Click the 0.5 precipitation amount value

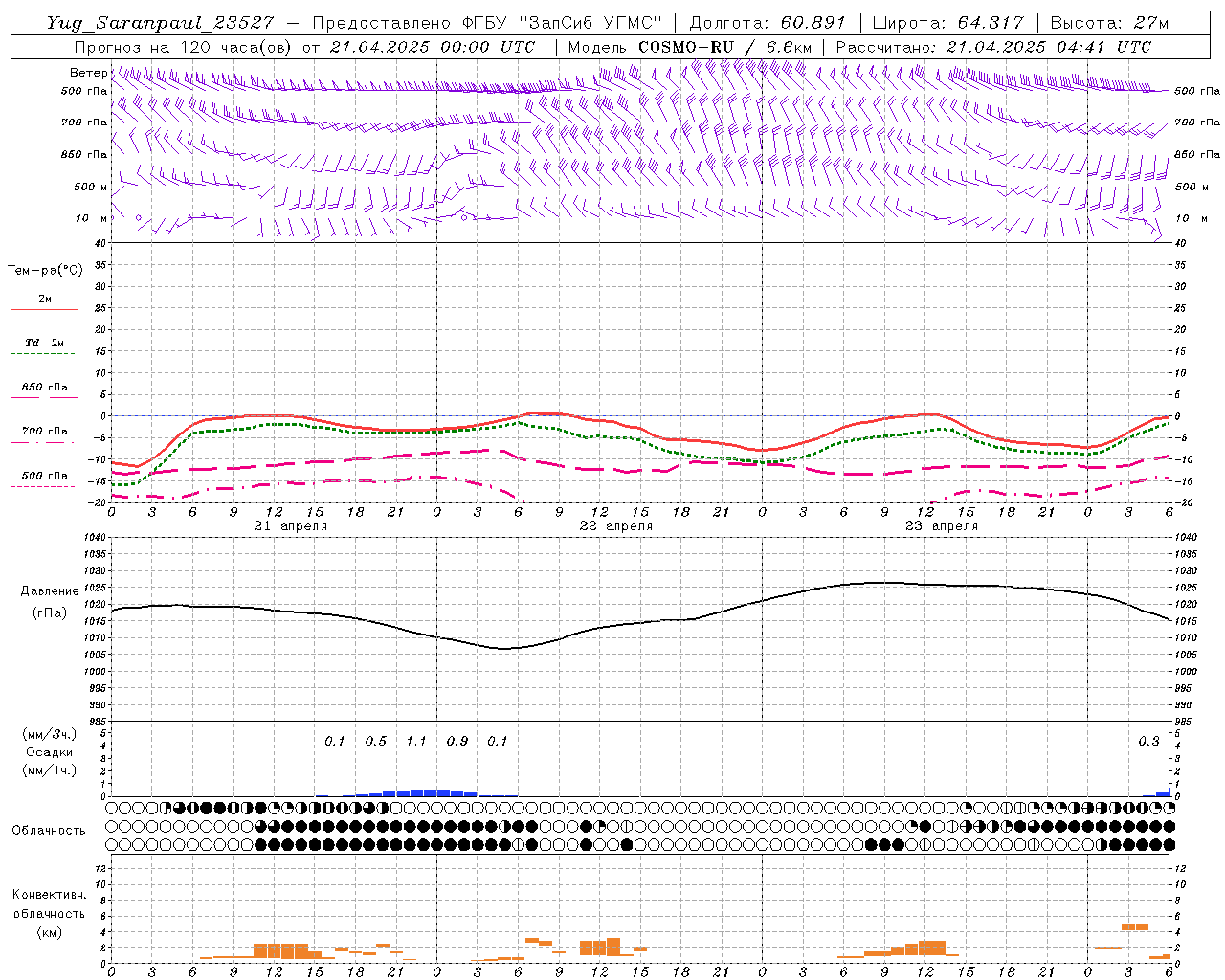coord(376,741)
